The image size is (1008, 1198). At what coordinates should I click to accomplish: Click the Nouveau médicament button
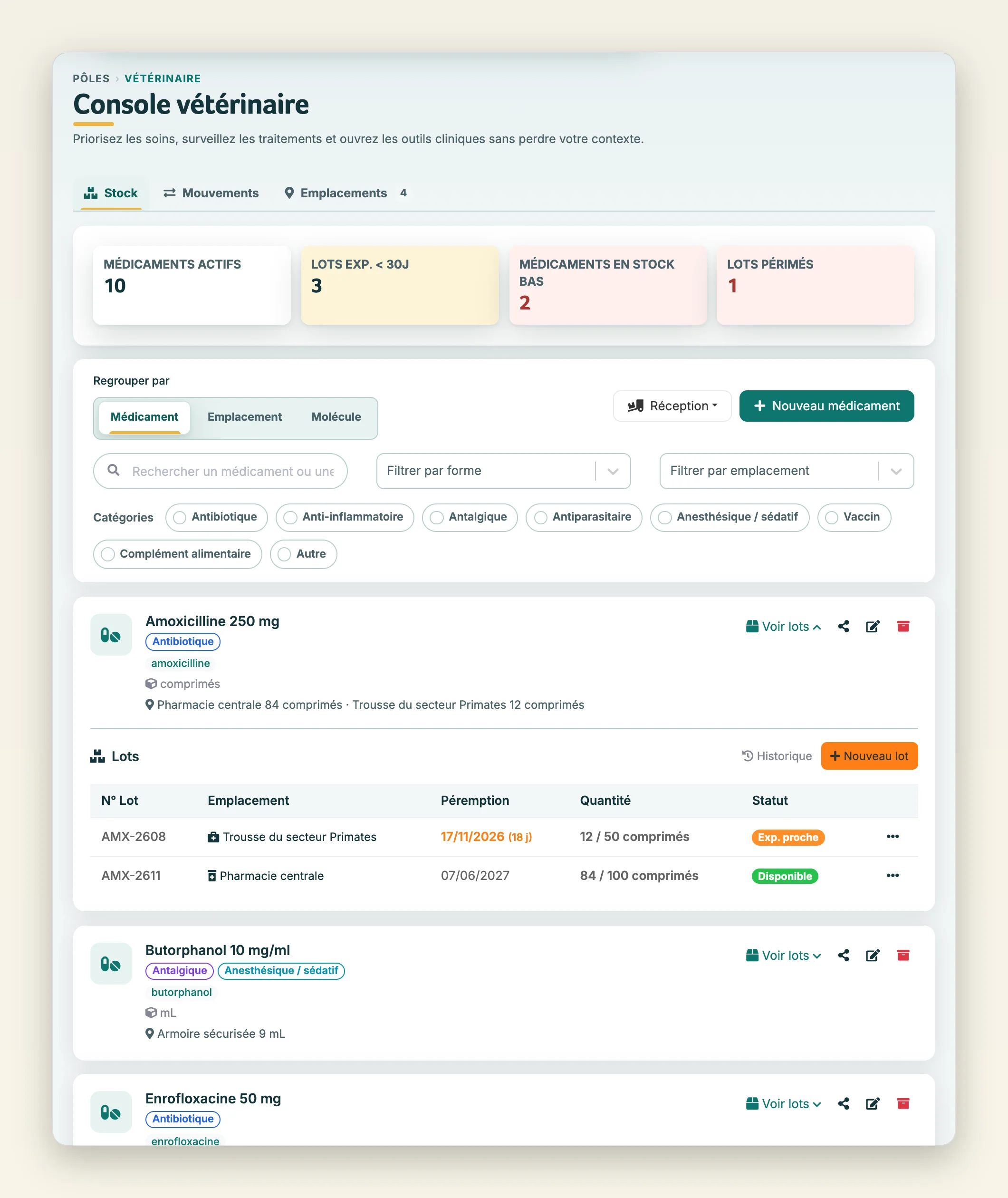coord(826,406)
